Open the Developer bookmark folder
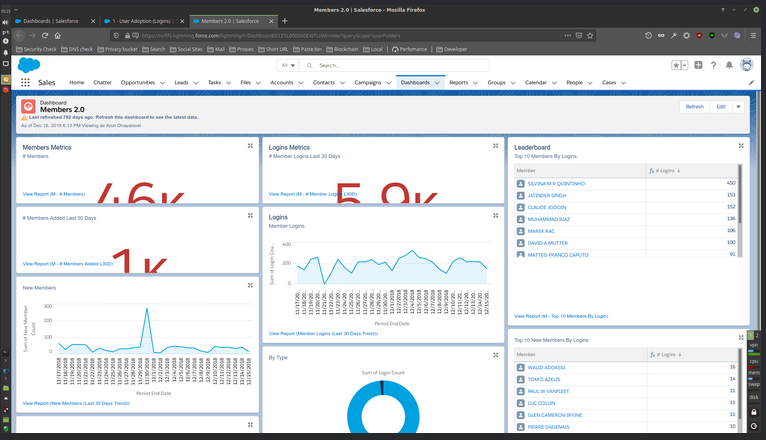 451,49
